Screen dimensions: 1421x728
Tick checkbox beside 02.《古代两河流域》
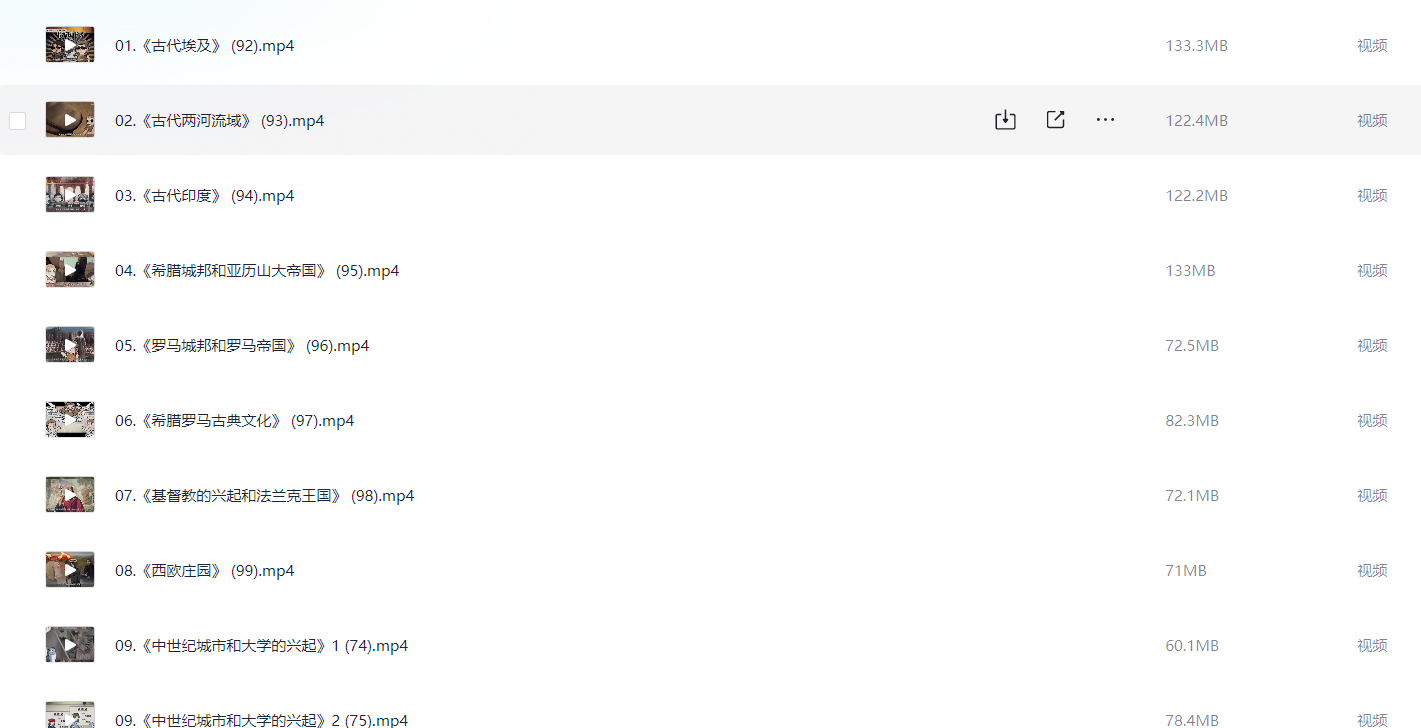click(17, 121)
